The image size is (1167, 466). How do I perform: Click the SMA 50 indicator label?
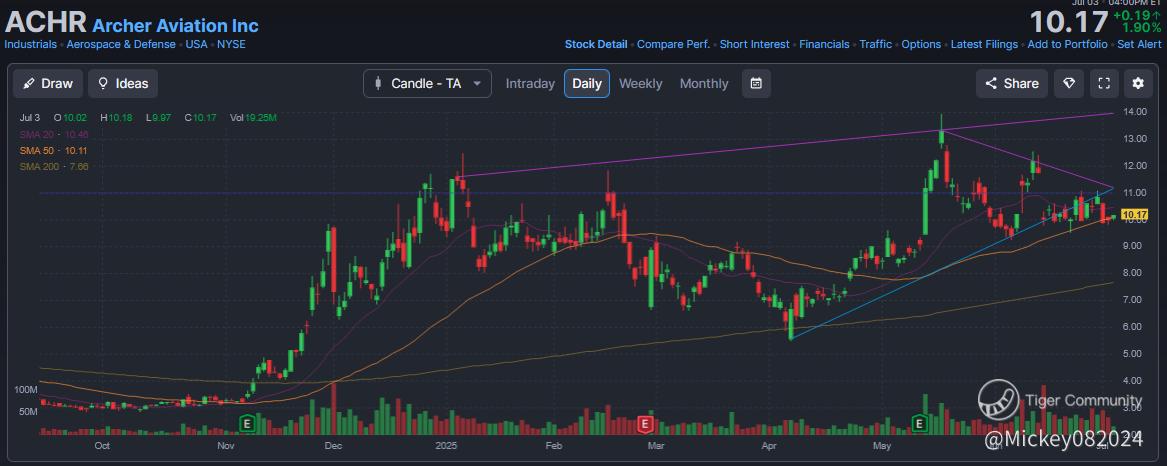55,150
